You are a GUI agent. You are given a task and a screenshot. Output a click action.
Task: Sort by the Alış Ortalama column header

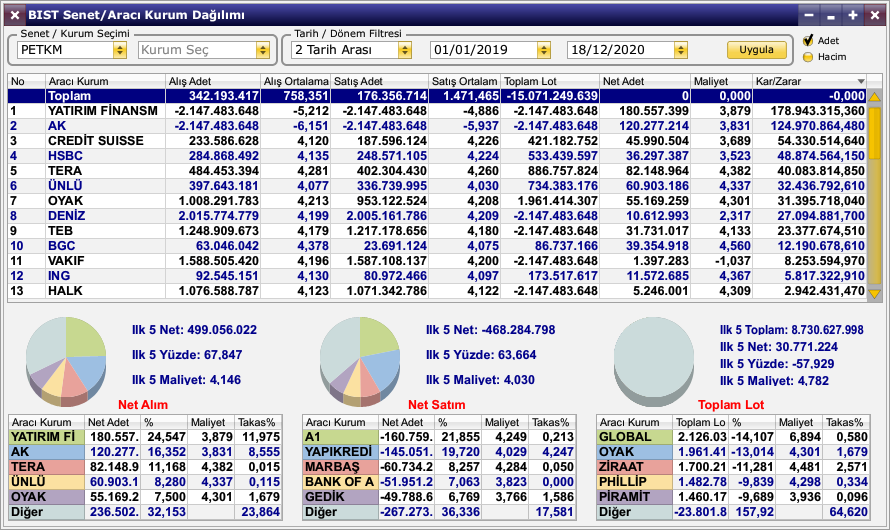click(x=295, y=81)
